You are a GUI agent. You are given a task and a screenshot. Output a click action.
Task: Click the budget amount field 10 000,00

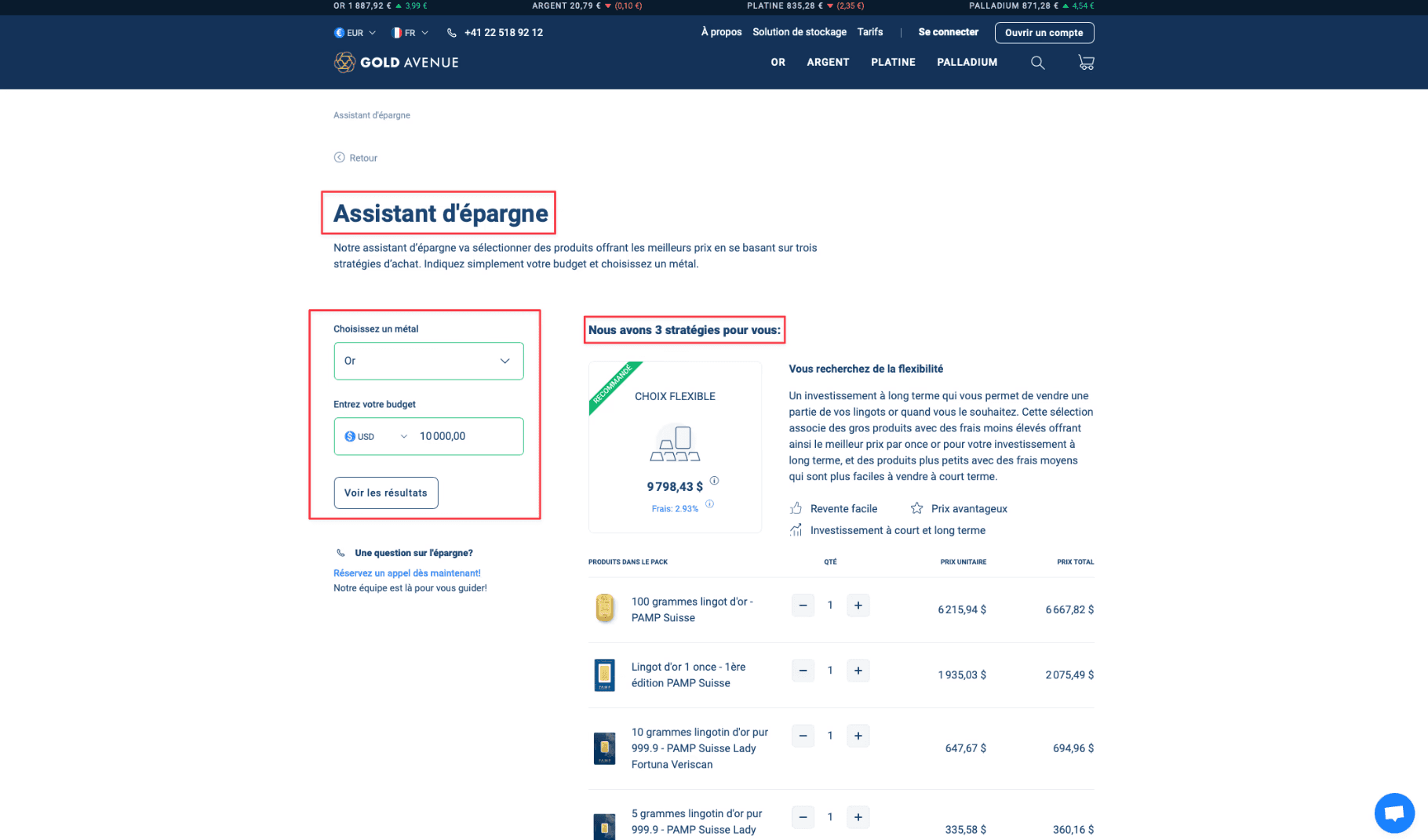click(x=466, y=436)
